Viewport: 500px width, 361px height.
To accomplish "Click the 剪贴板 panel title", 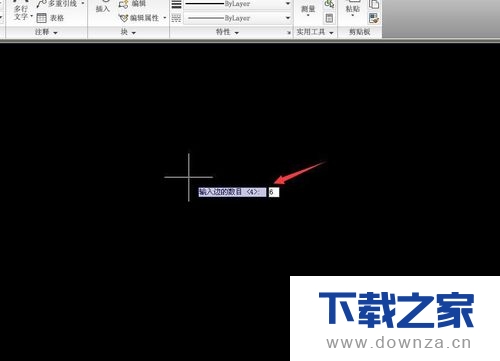I will (x=360, y=32).
